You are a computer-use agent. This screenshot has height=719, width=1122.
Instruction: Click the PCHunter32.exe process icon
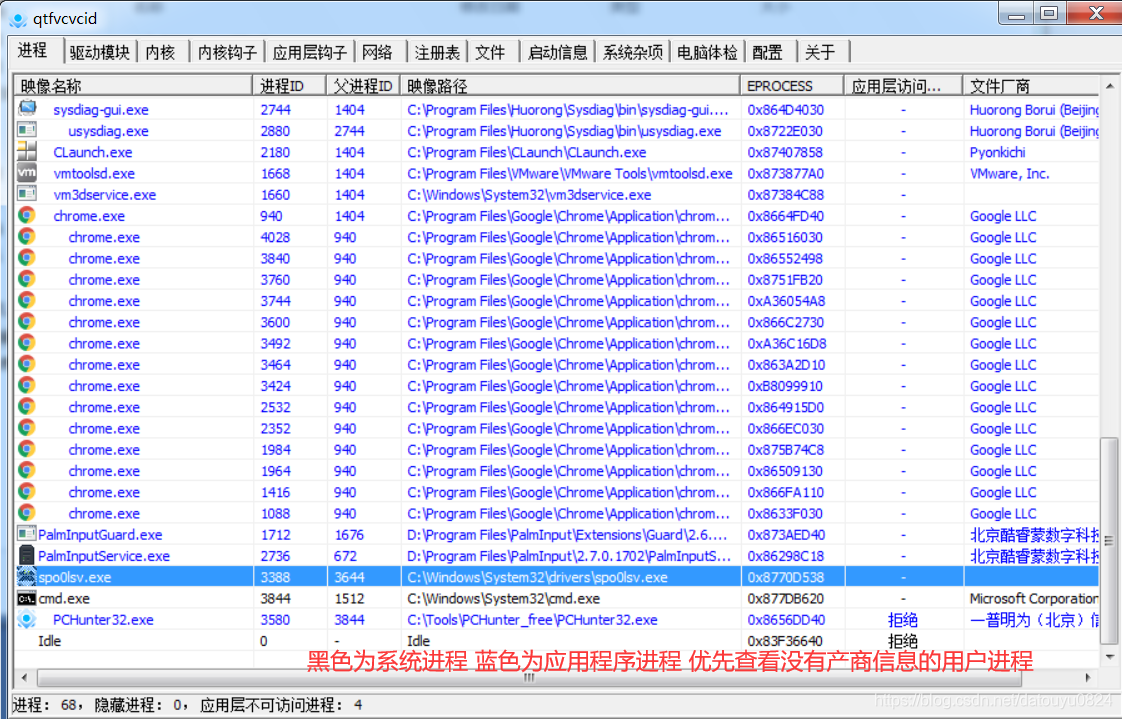(27, 620)
